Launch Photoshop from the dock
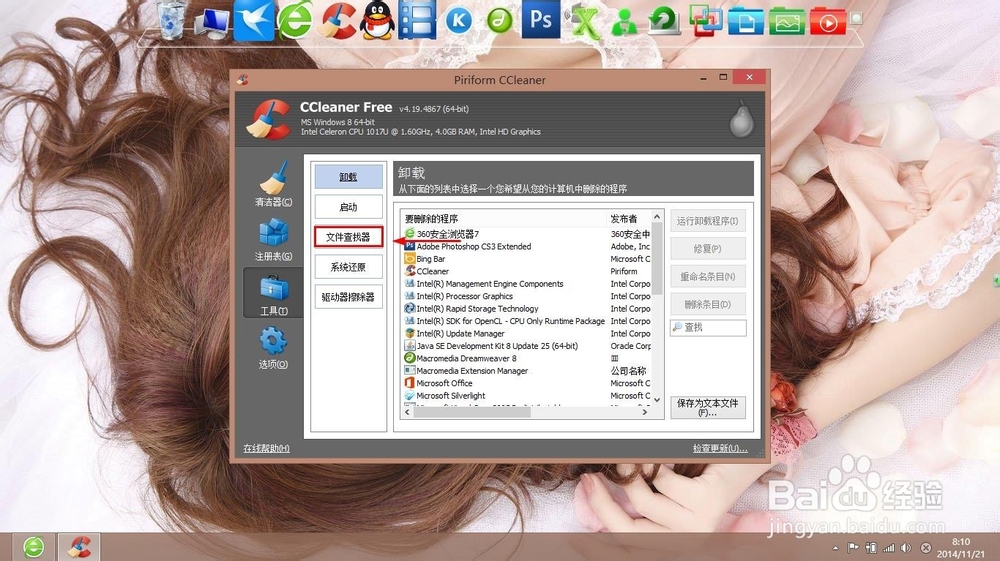Viewport: 1000px width, 561px height. pos(541,19)
